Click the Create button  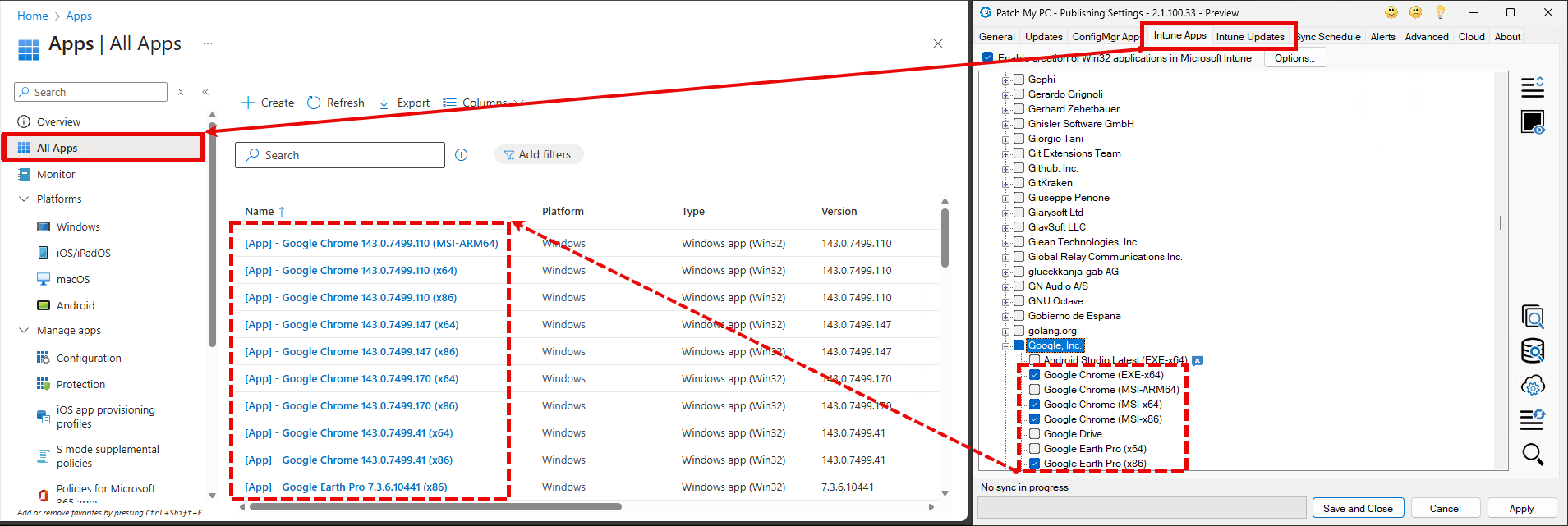pos(268,103)
